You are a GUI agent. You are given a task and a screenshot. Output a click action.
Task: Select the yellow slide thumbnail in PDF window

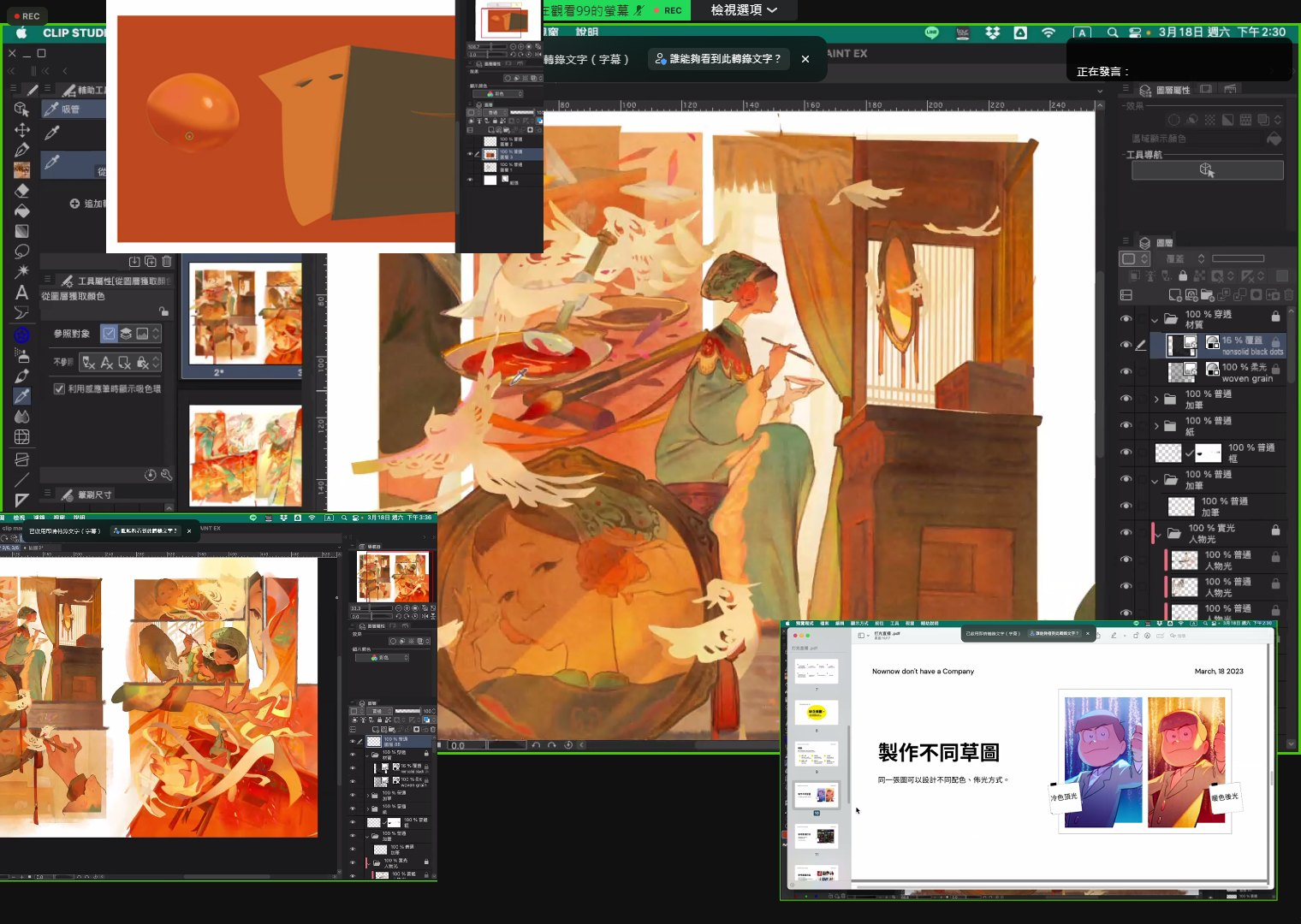point(816,712)
